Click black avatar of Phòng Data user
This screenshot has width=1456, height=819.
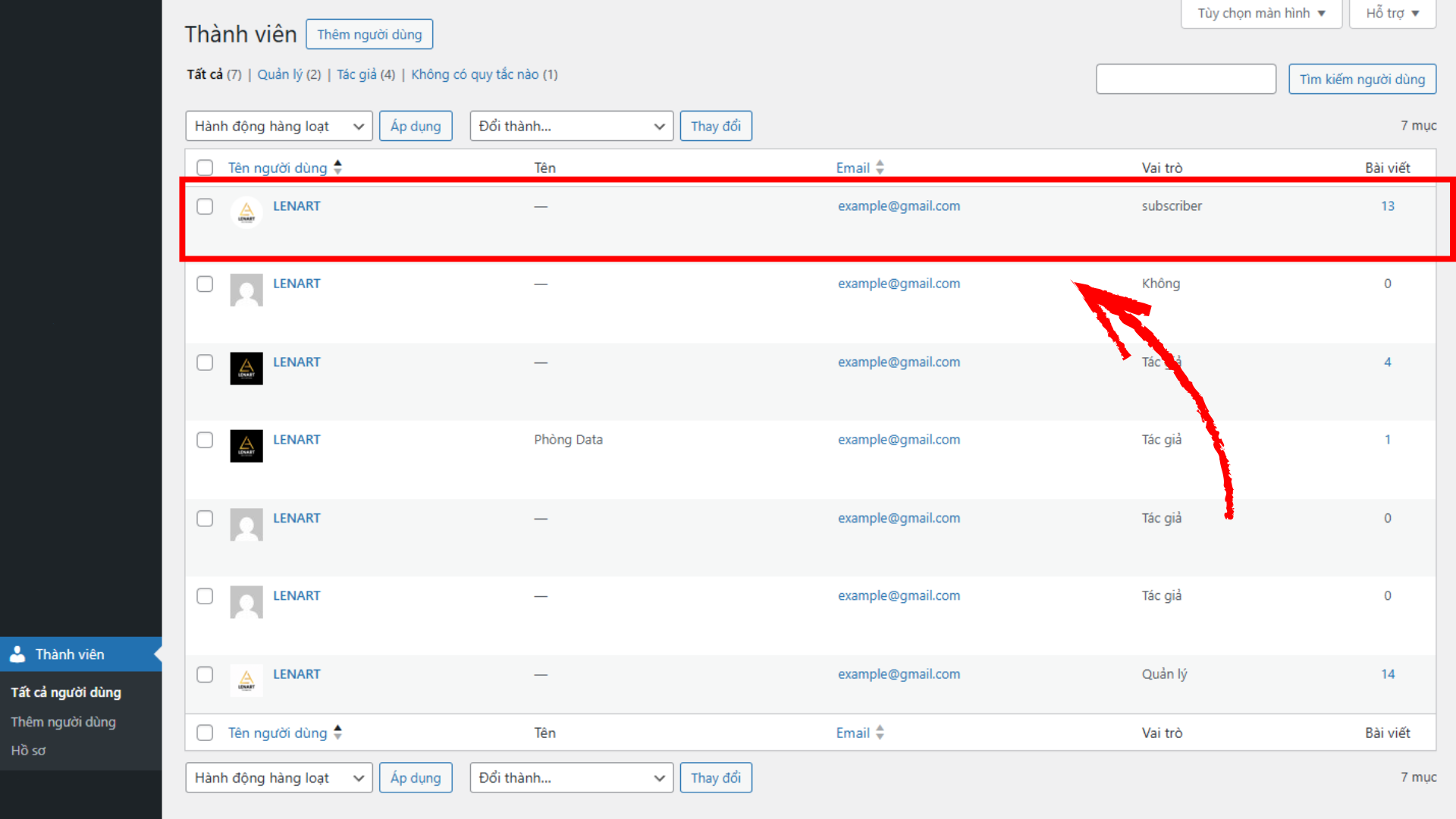coord(246,446)
